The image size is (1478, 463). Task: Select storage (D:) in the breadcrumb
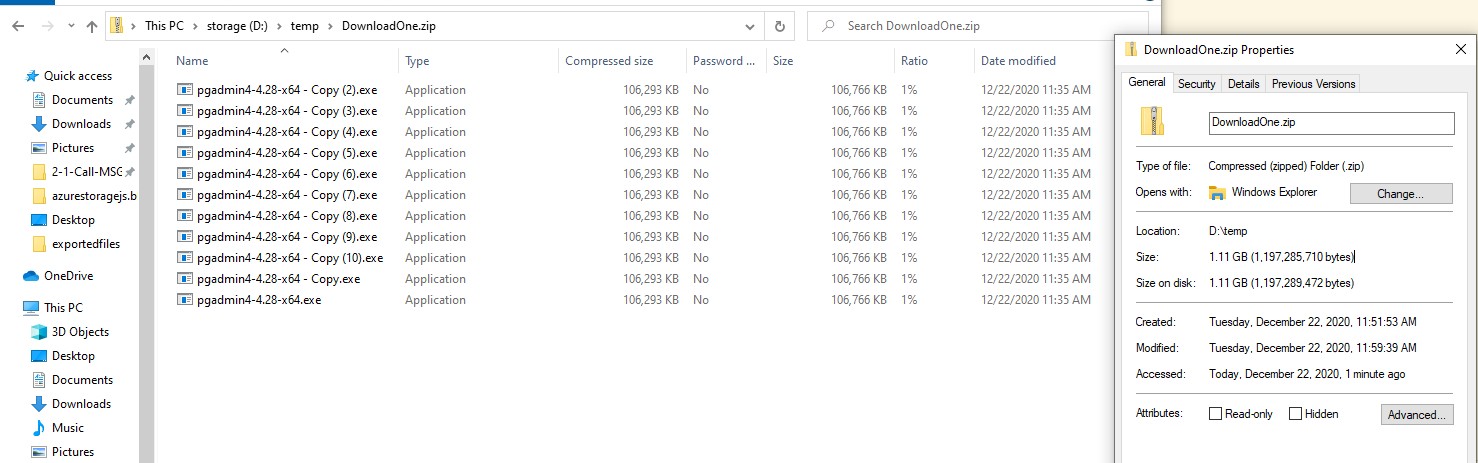[238, 26]
